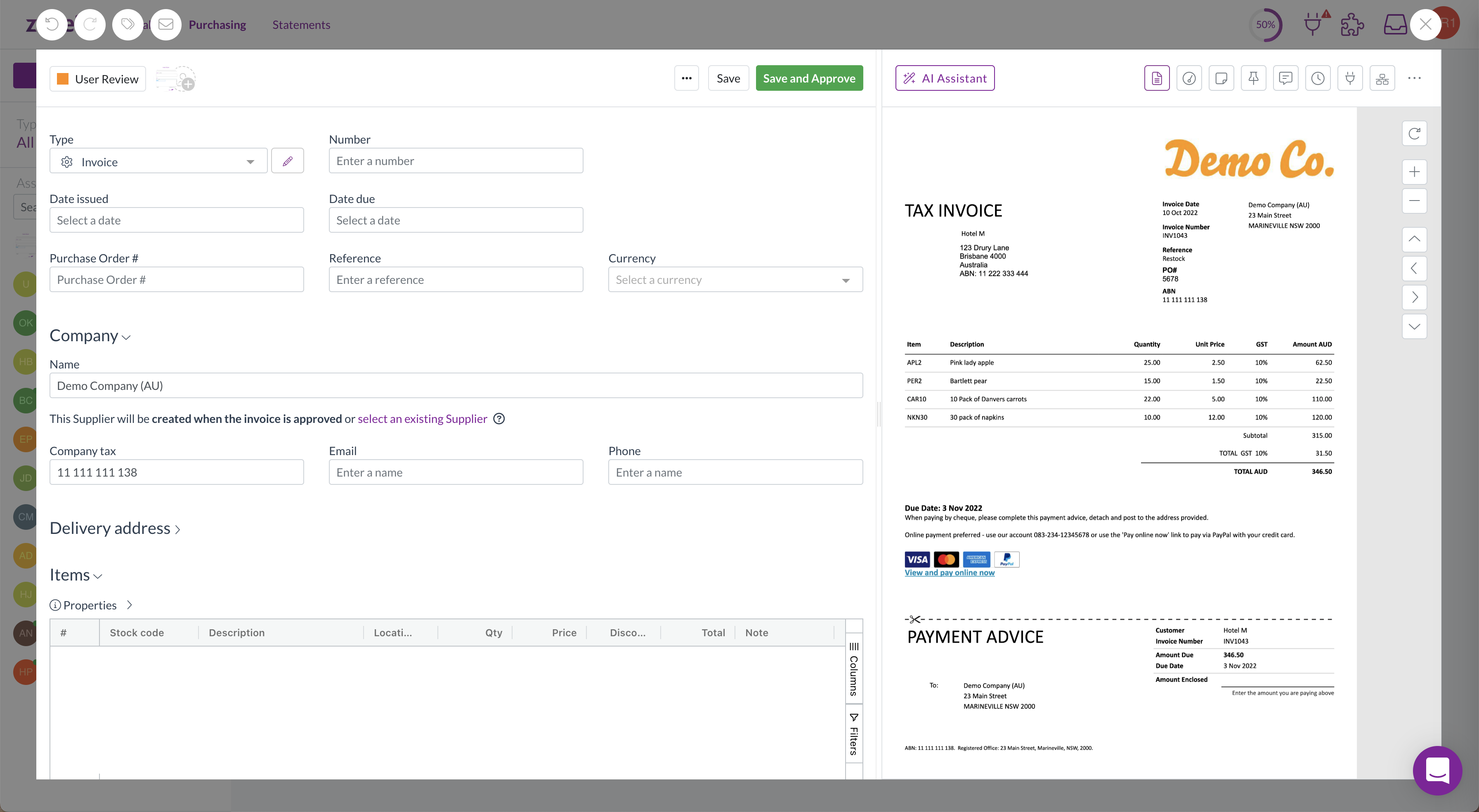The height and width of the screenshot is (812, 1479).
Task: Click the up chevron document navigation
Action: point(1414,239)
